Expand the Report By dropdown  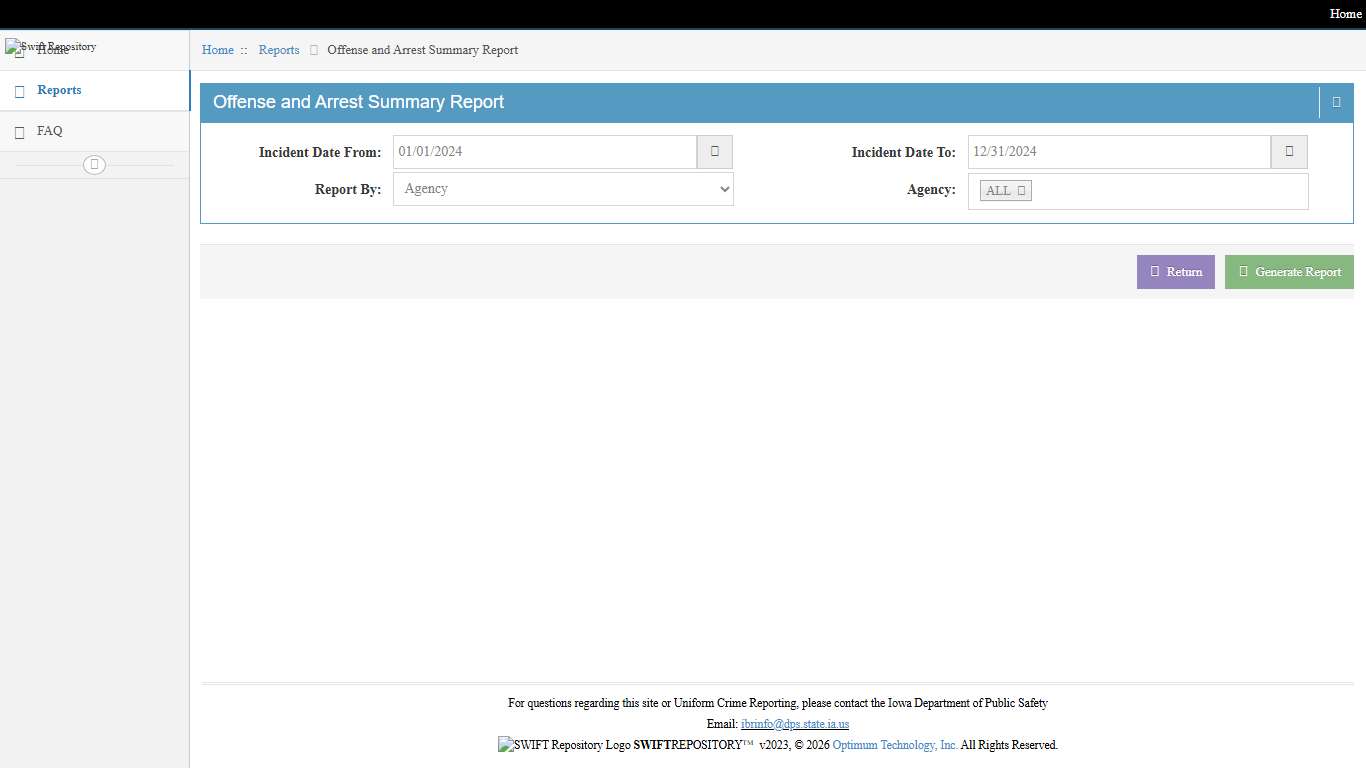[x=563, y=189]
